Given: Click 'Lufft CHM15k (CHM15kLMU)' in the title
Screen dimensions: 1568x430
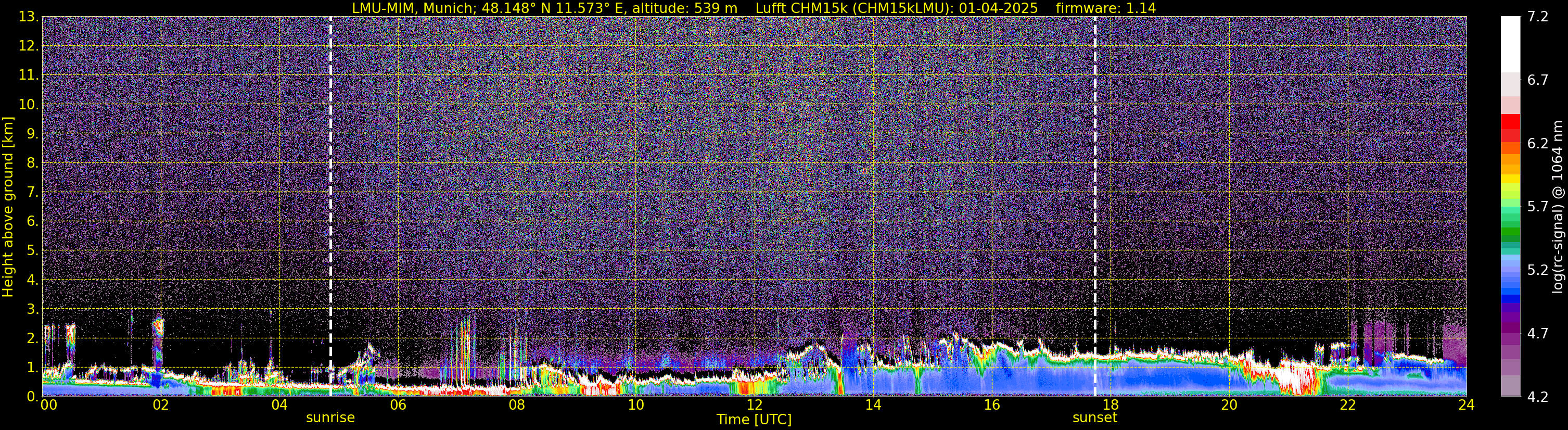Looking at the screenshot, I should (x=852, y=8).
